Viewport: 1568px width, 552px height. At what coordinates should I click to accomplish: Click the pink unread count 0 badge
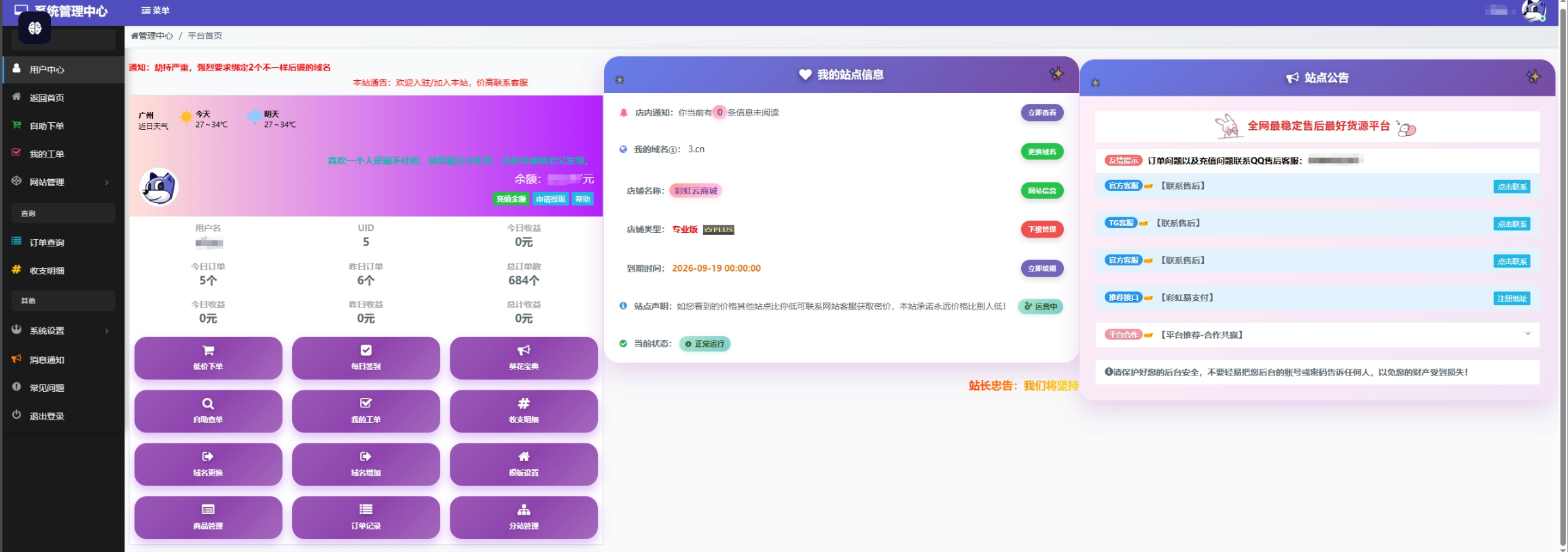point(719,113)
